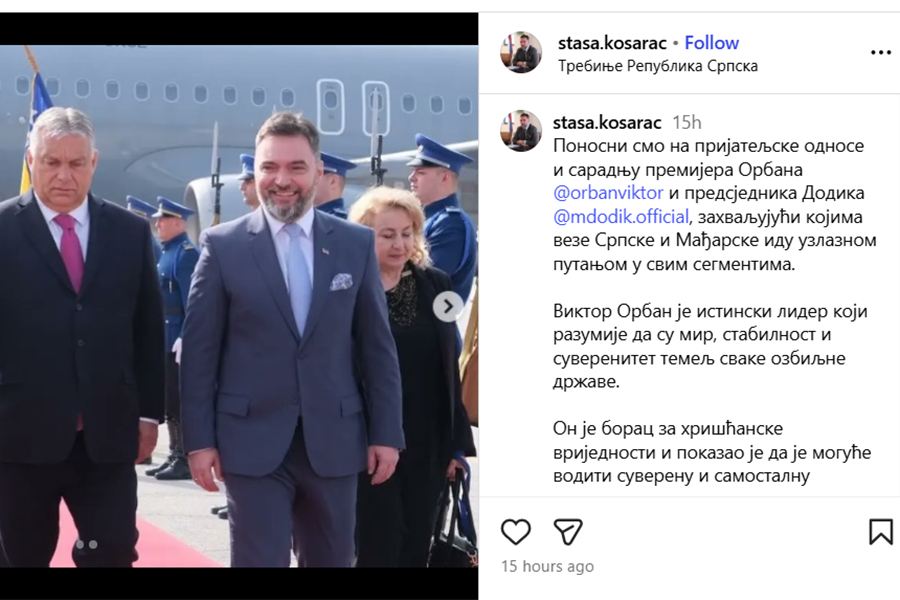
Task: Like the post with the heart icon
Action: pyautogui.click(x=515, y=532)
